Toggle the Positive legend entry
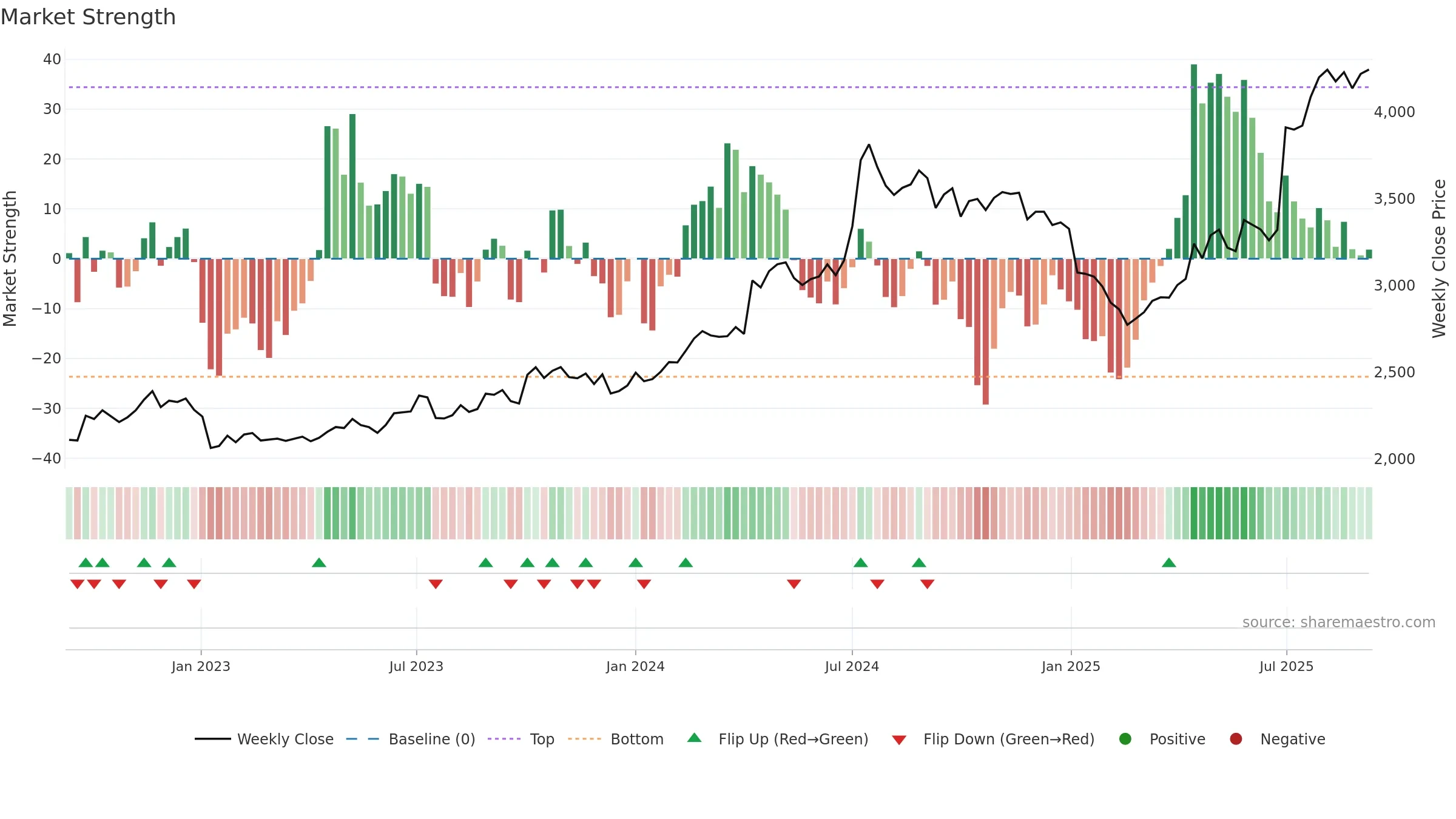 coord(1162,739)
